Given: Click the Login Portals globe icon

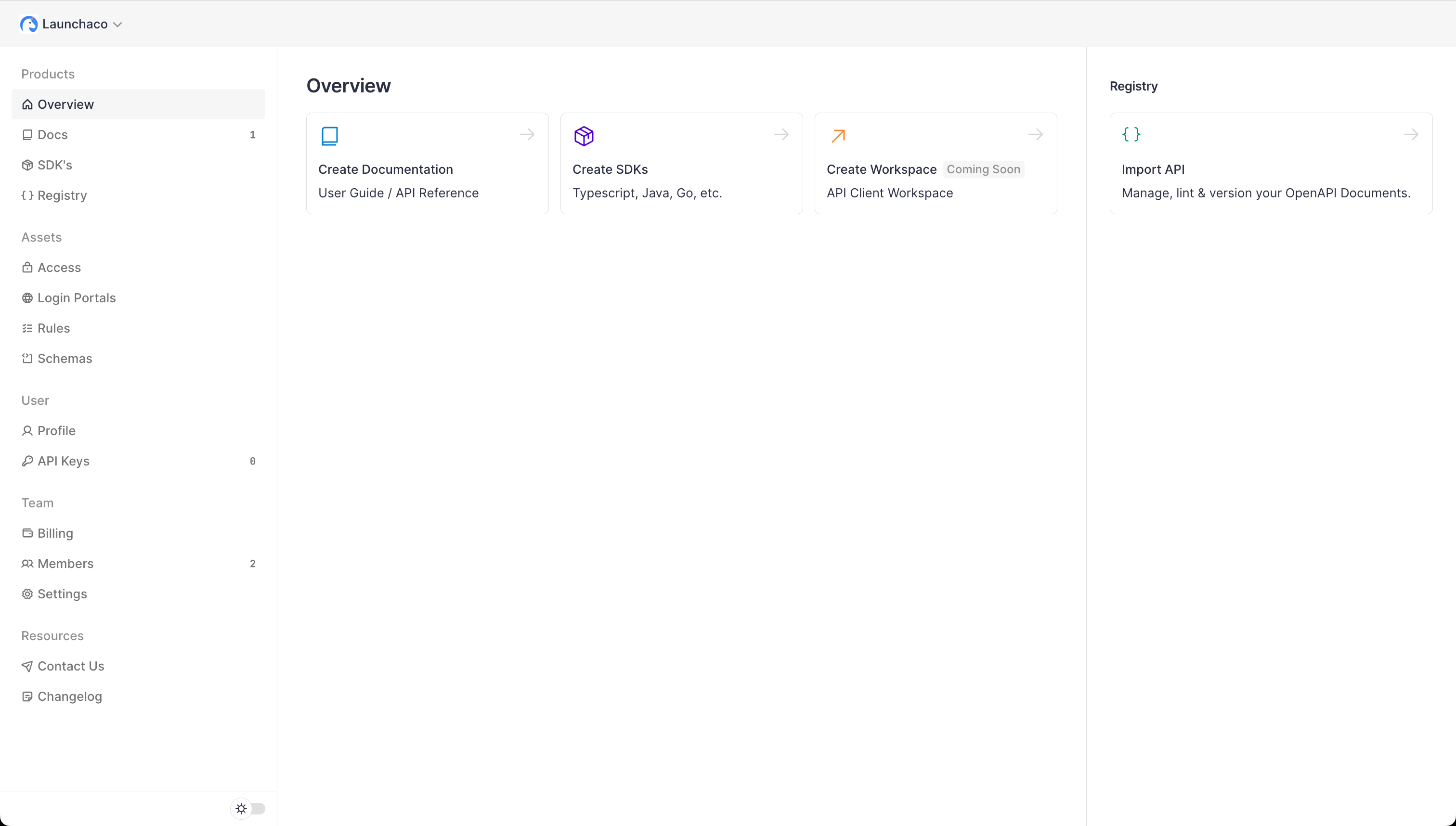Looking at the screenshot, I should [x=27, y=298].
